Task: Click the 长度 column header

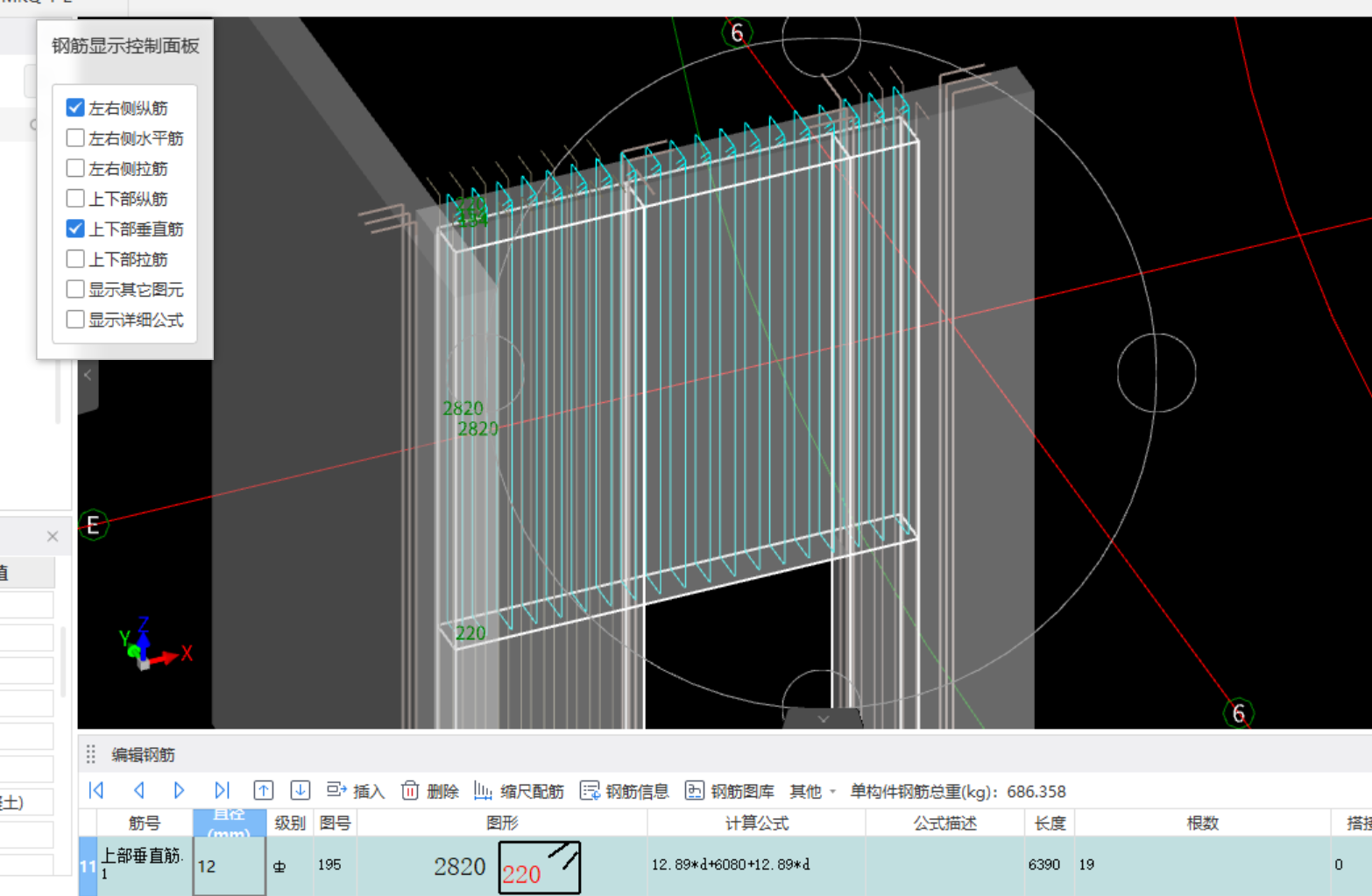Action: pyautogui.click(x=1050, y=823)
